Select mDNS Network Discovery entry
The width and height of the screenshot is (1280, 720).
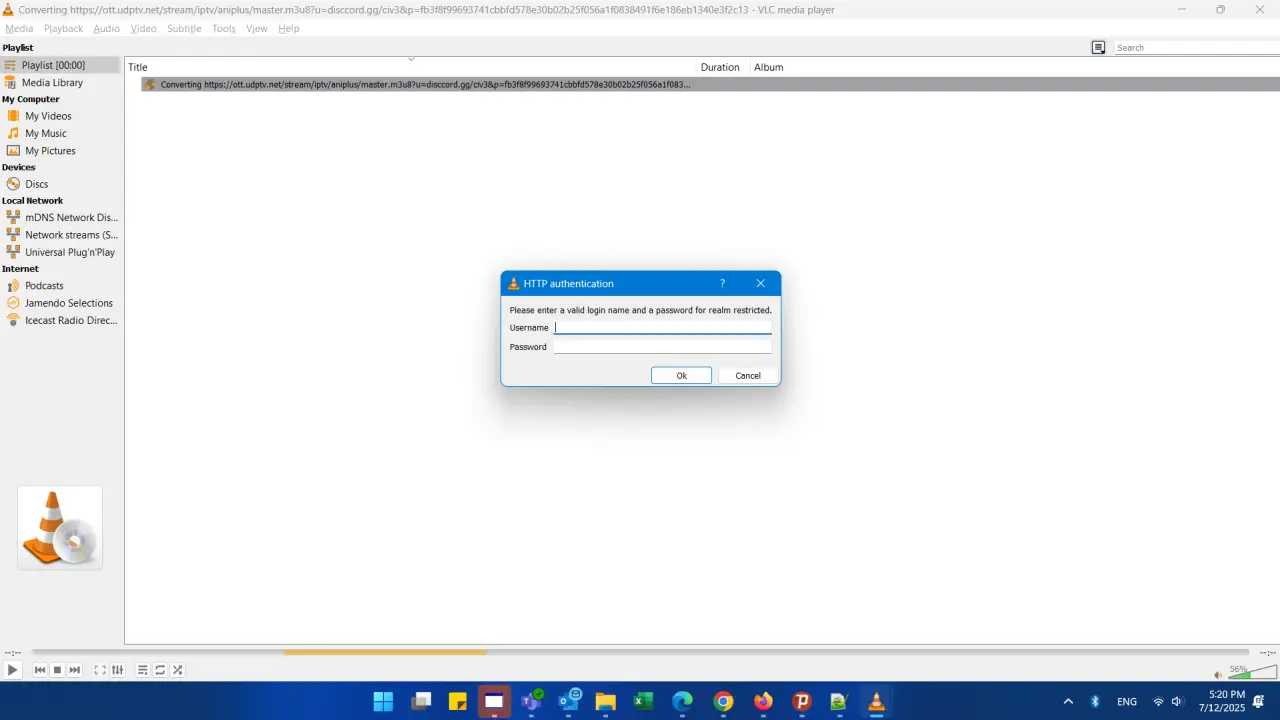61,217
